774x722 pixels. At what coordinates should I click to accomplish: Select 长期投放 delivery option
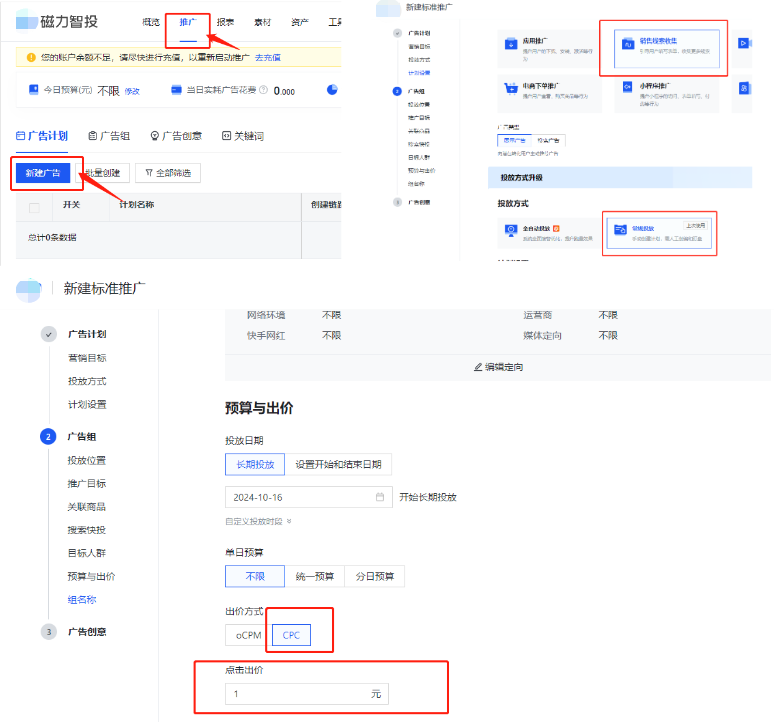coord(255,464)
